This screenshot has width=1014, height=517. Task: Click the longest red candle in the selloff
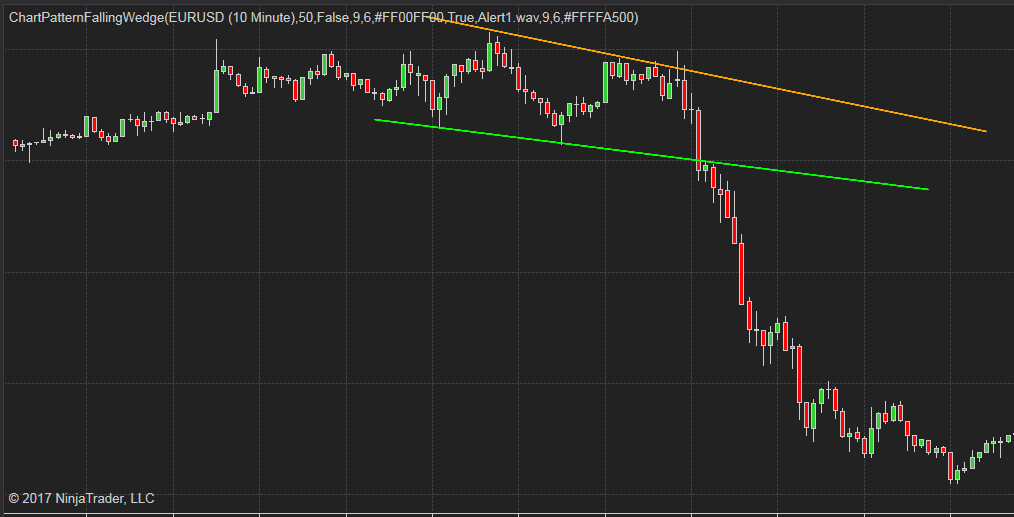[x=742, y=274]
